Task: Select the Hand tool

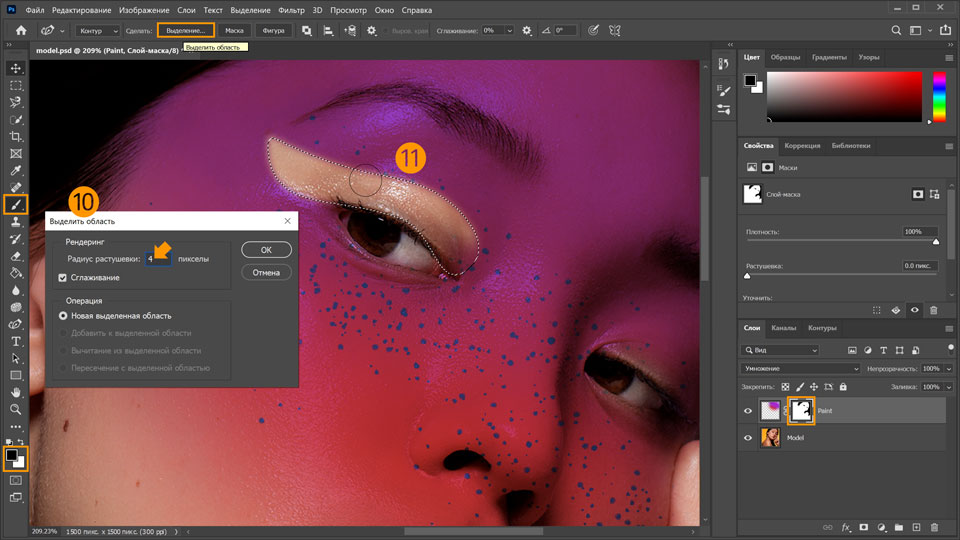Action: point(16,392)
